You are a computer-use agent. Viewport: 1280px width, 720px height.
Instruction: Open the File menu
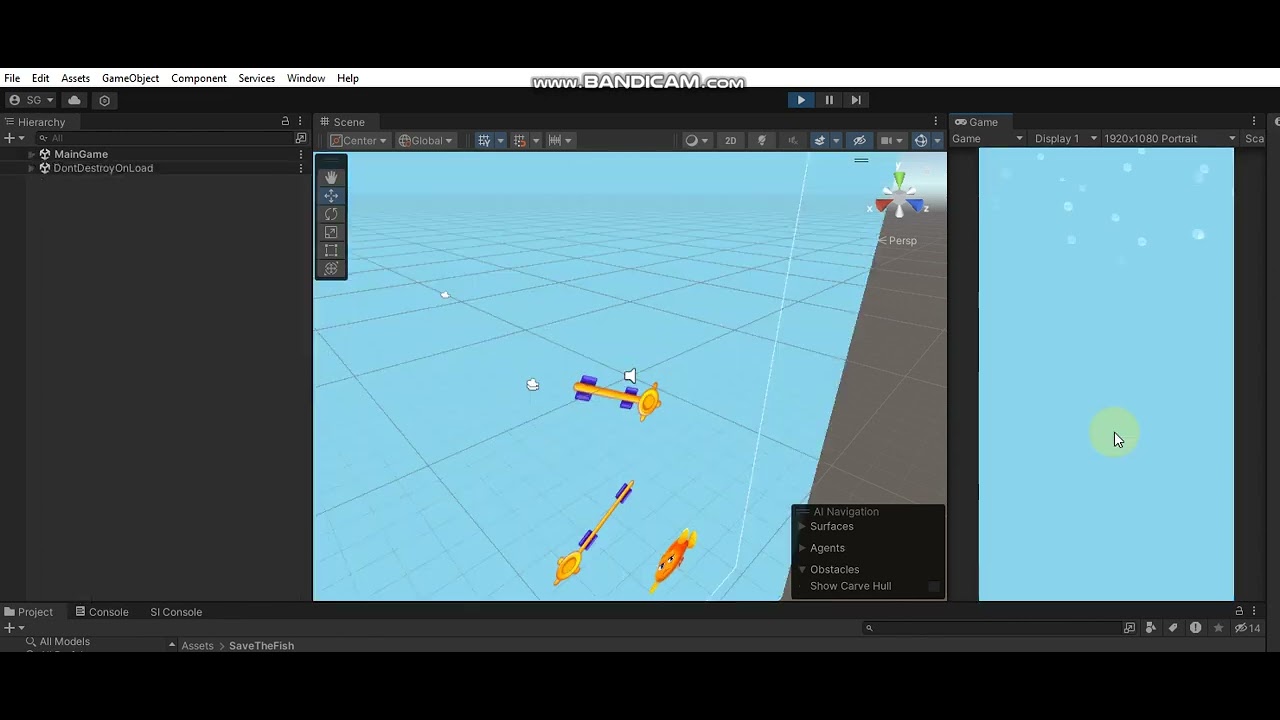pos(12,78)
